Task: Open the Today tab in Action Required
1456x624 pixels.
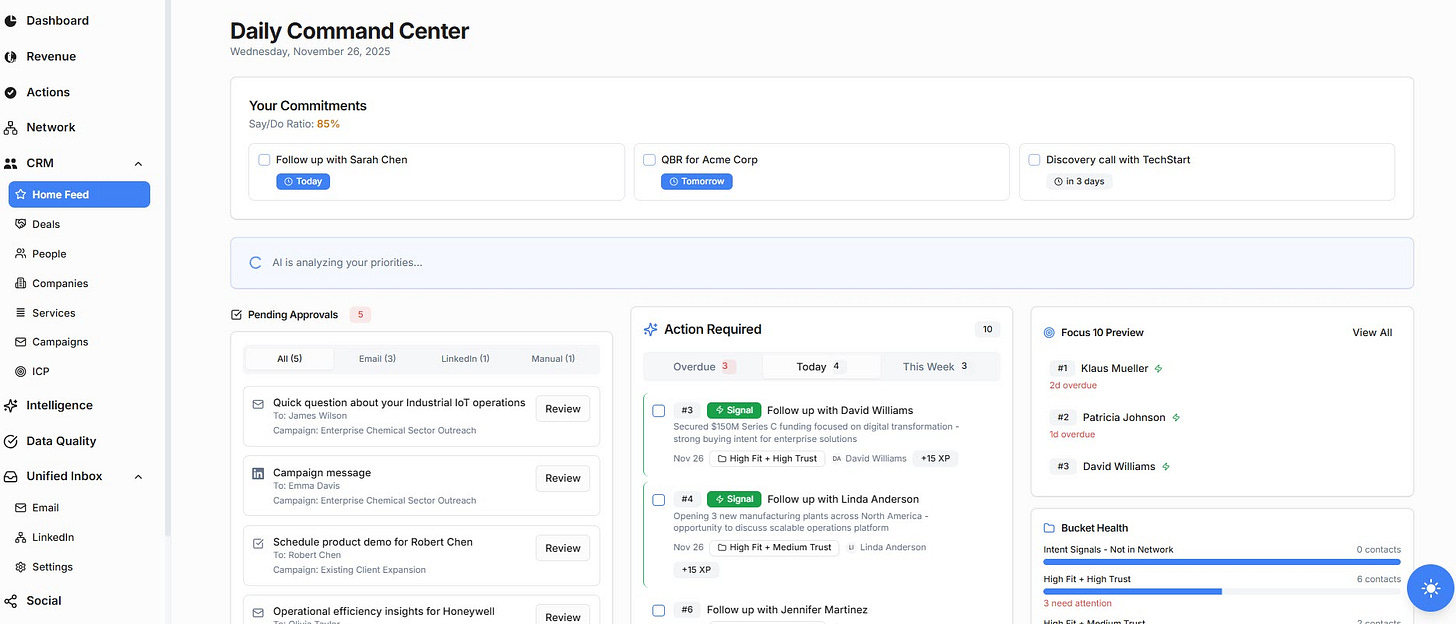Action: (820, 366)
